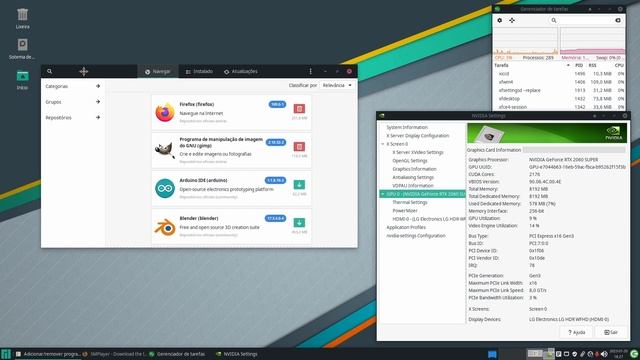This screenshot has height=360, width=640.
Task: Expand the Repositórios section arrow
Action: (x=98, y=117)
